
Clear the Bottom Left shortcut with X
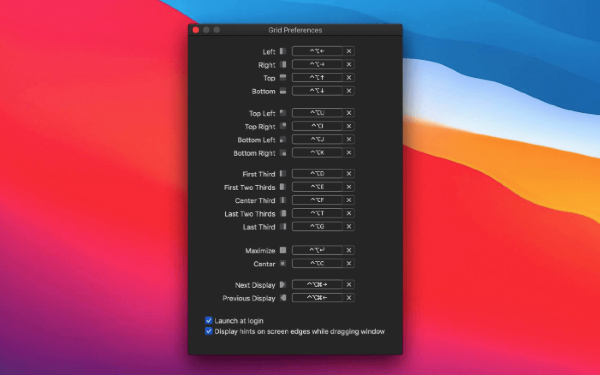coord(349,139)
